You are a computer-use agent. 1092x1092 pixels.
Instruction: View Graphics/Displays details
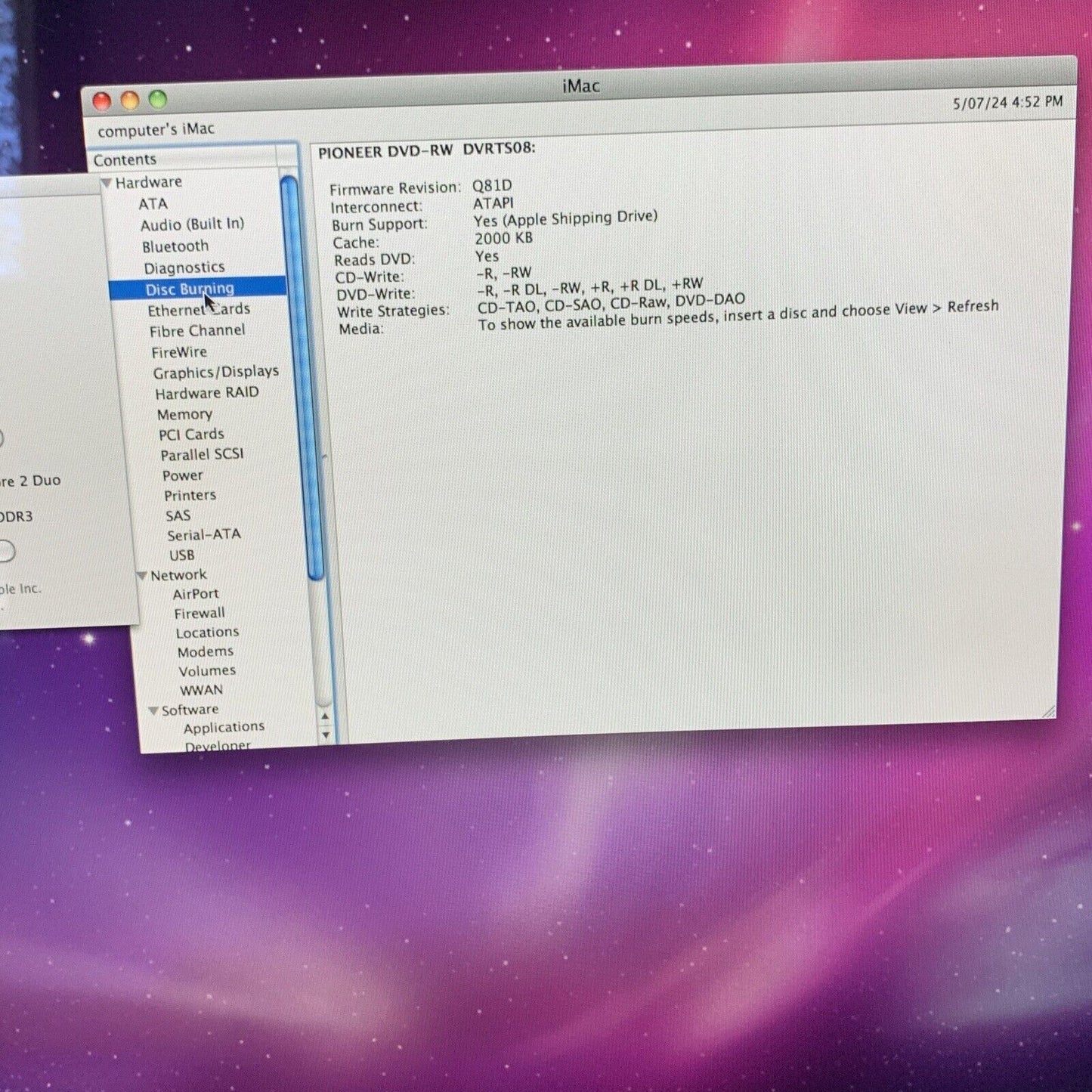[x=217, y=371]
